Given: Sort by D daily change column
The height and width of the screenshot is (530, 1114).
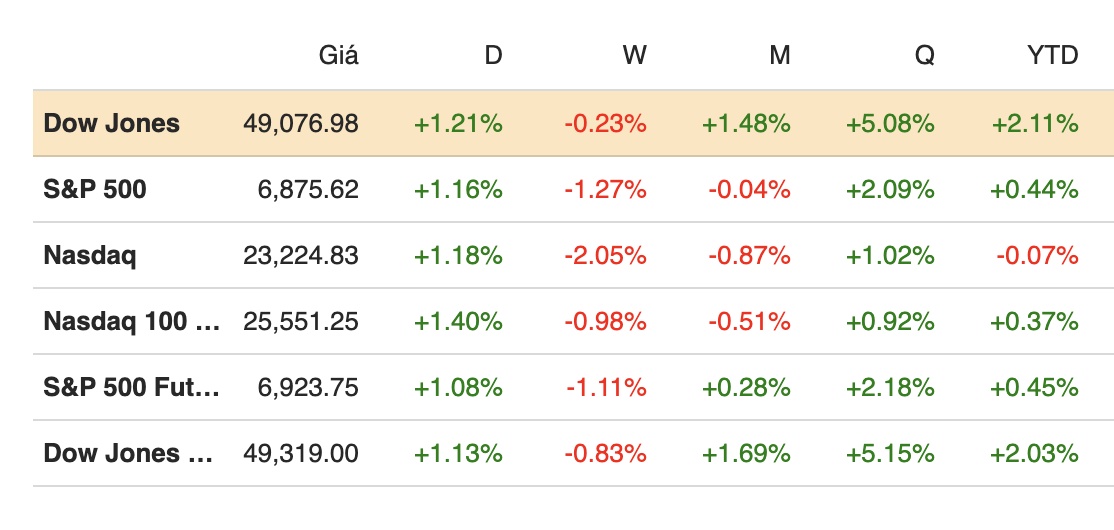Looking at the screenshot, I should tap(493, 55).
